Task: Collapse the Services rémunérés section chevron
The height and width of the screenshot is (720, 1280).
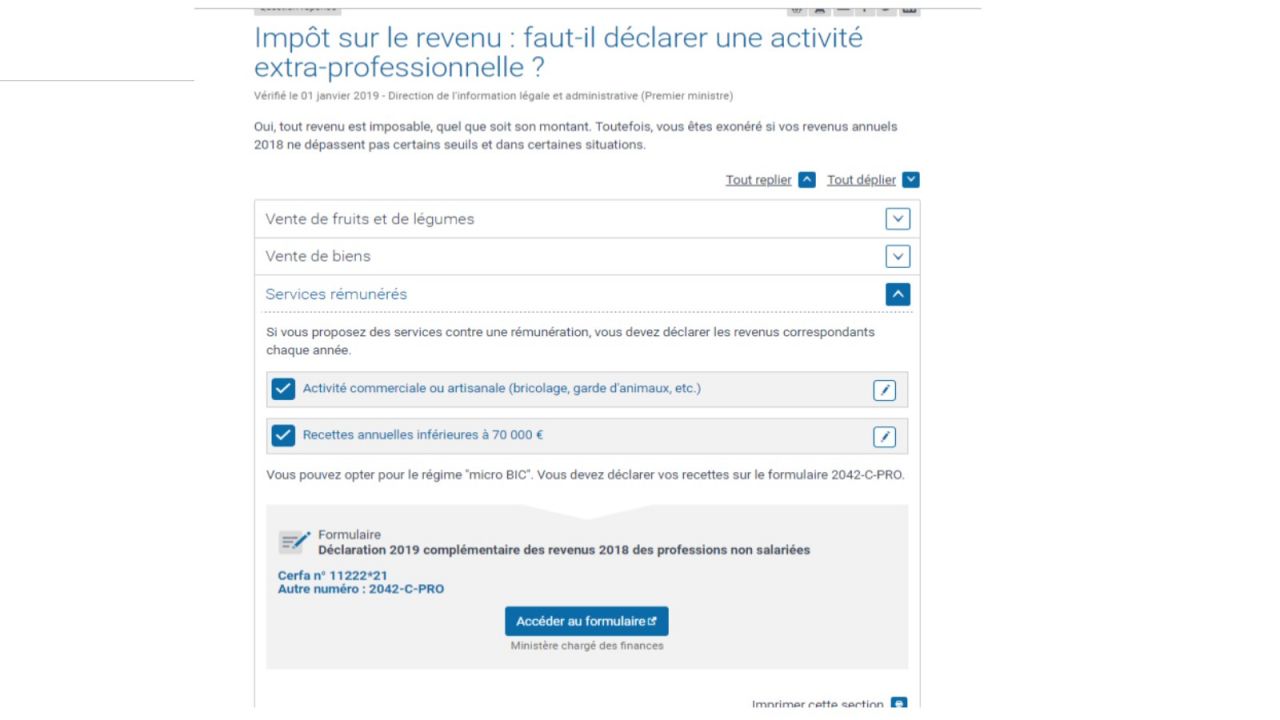Action: (x=898, y=295)
